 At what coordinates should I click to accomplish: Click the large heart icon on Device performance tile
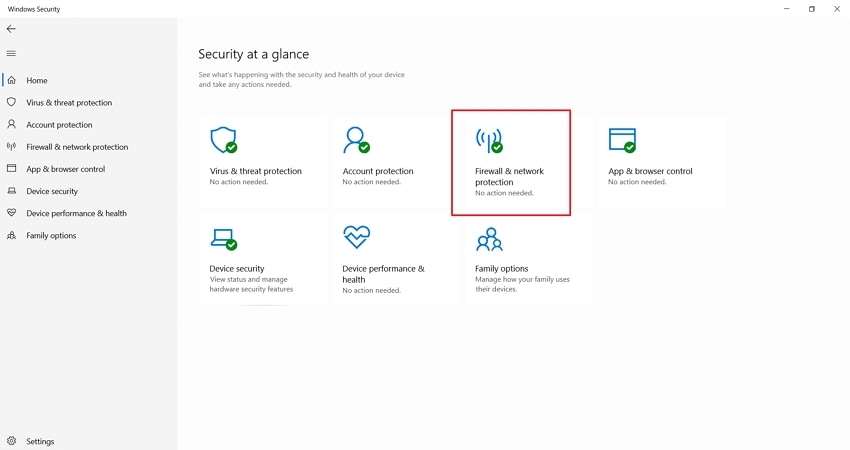point(356,237)
